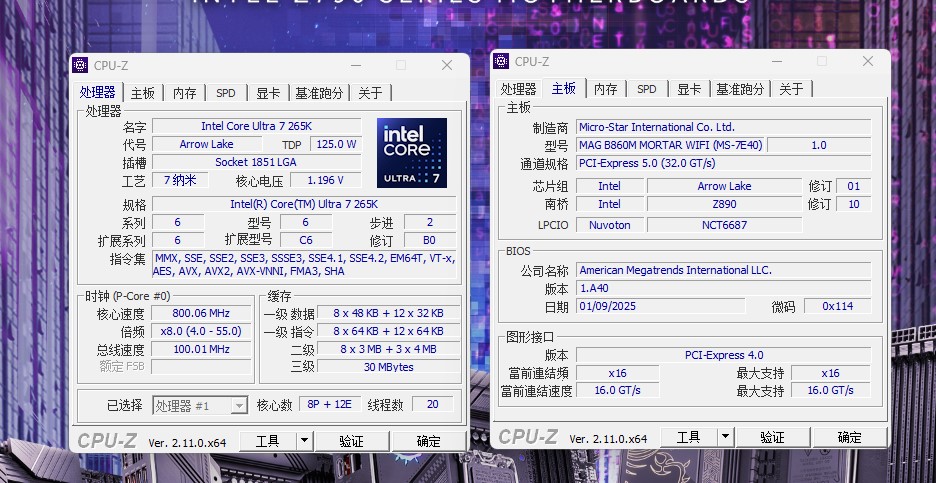Click CPU-Z app icon in left window title bar
The width and height of the screenshot is (936, 483).
80,65
